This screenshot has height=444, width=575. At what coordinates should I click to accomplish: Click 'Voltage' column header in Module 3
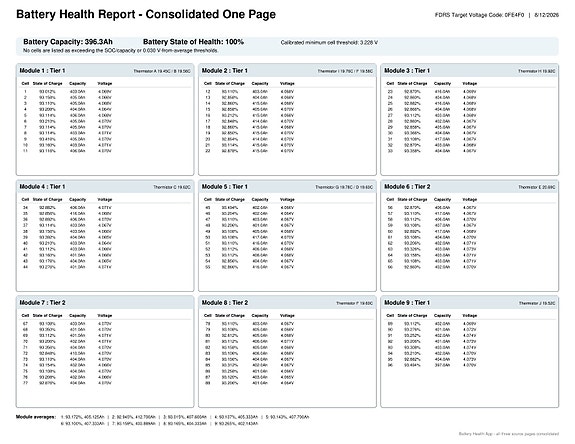coord(469,84)
